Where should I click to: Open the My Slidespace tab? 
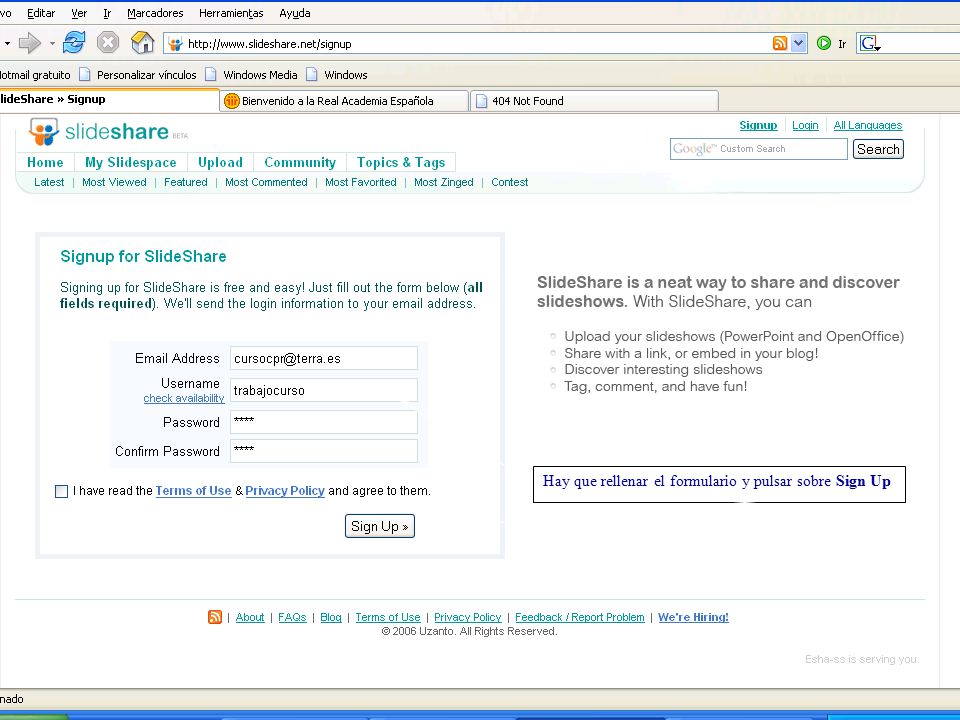tap(130, 162)
